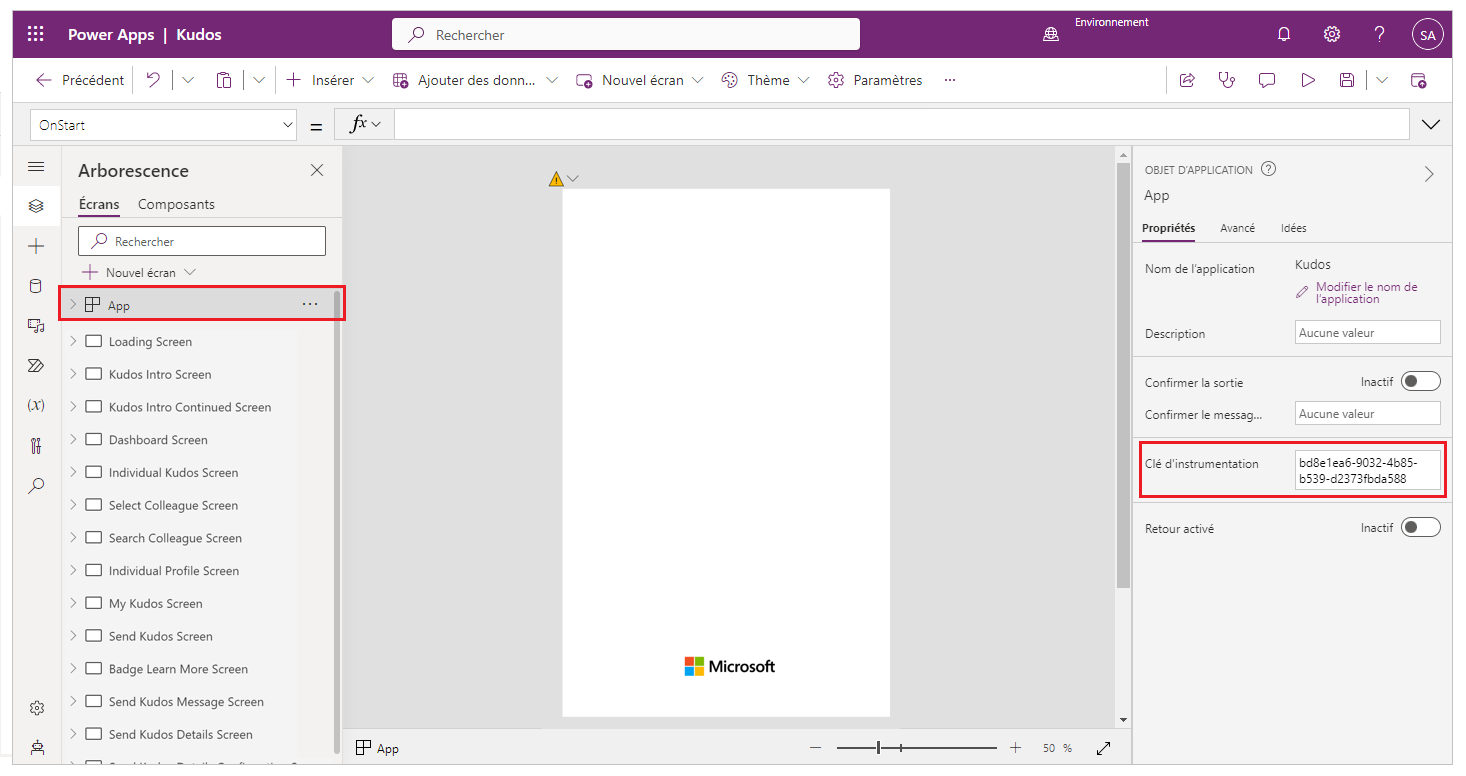Click the tree view Rechercher field
This screenshot has height=776, width=1466.
tap(202, 241)
